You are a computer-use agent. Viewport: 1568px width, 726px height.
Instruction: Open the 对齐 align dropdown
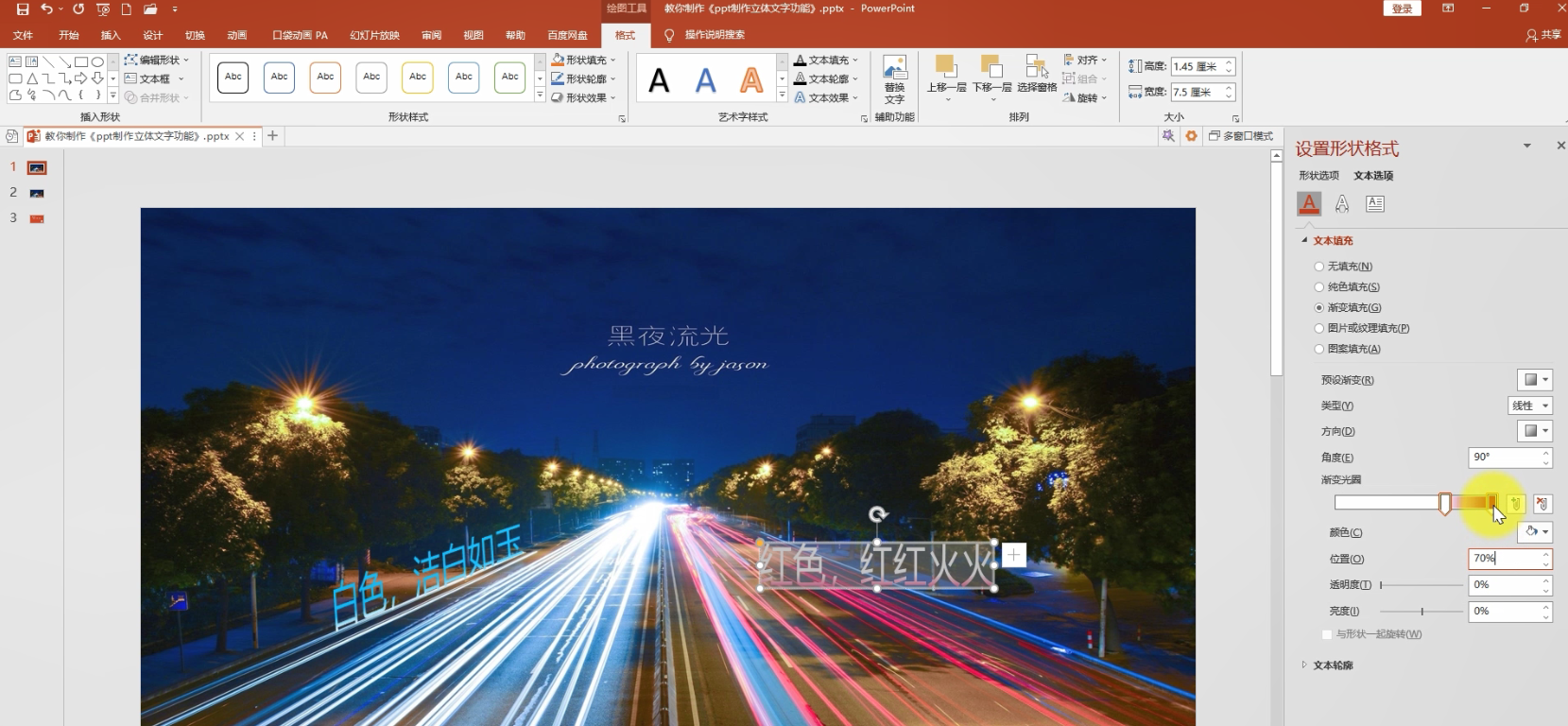coord(1085,60)
